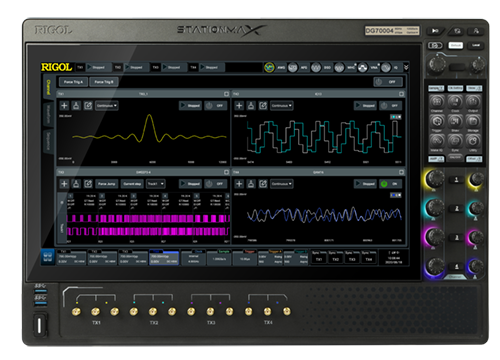
Task: Click the plus icon in TX4 panel
Action: (239, 184)
